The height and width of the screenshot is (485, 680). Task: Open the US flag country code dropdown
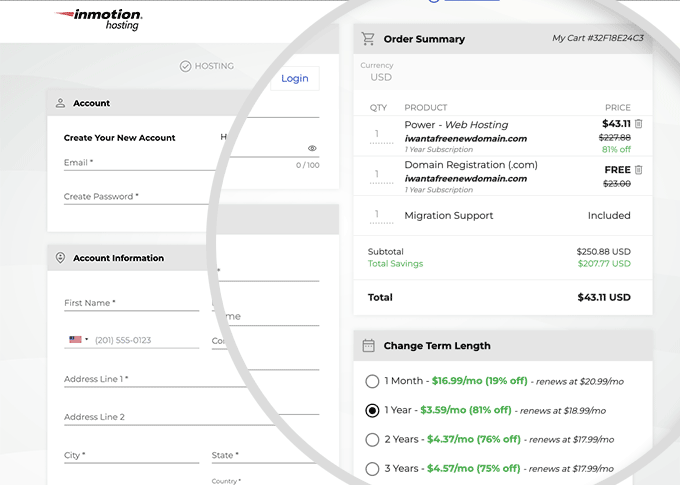[78, 340]
